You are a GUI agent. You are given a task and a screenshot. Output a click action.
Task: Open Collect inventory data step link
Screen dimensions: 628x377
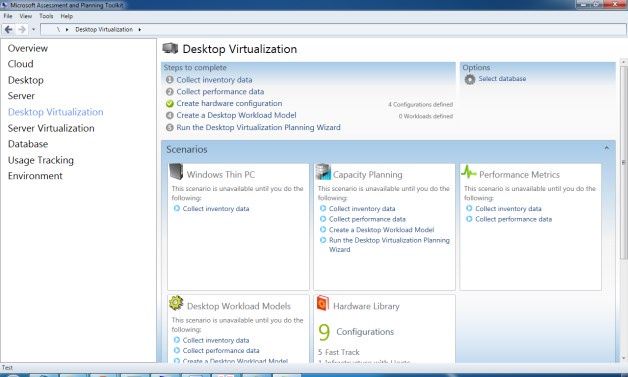(214, 80)
